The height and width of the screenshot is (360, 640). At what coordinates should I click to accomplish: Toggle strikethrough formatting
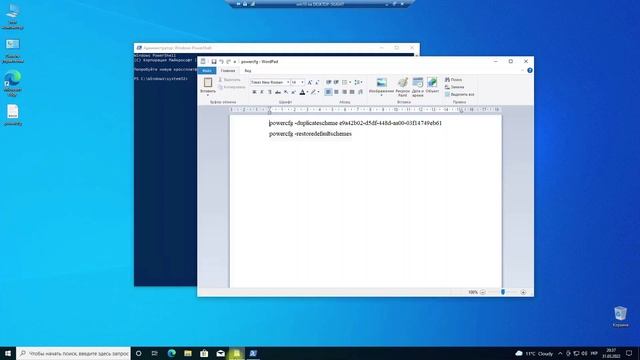pyautogui.click(x=278, y=92)
